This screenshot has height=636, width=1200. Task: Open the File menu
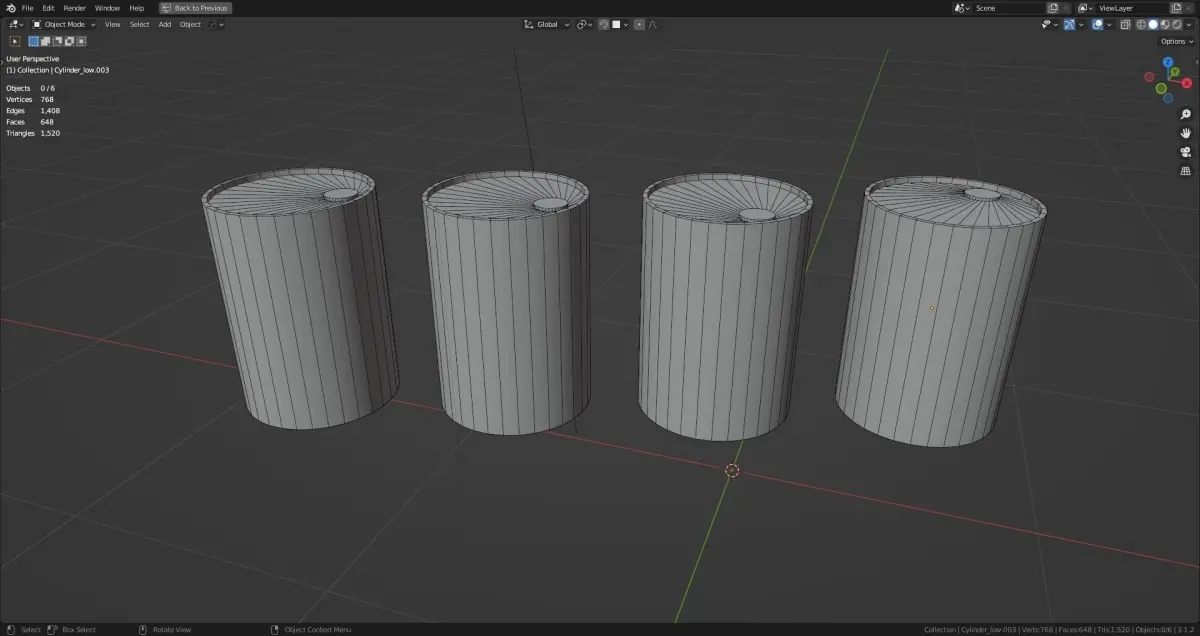point(27,8)
